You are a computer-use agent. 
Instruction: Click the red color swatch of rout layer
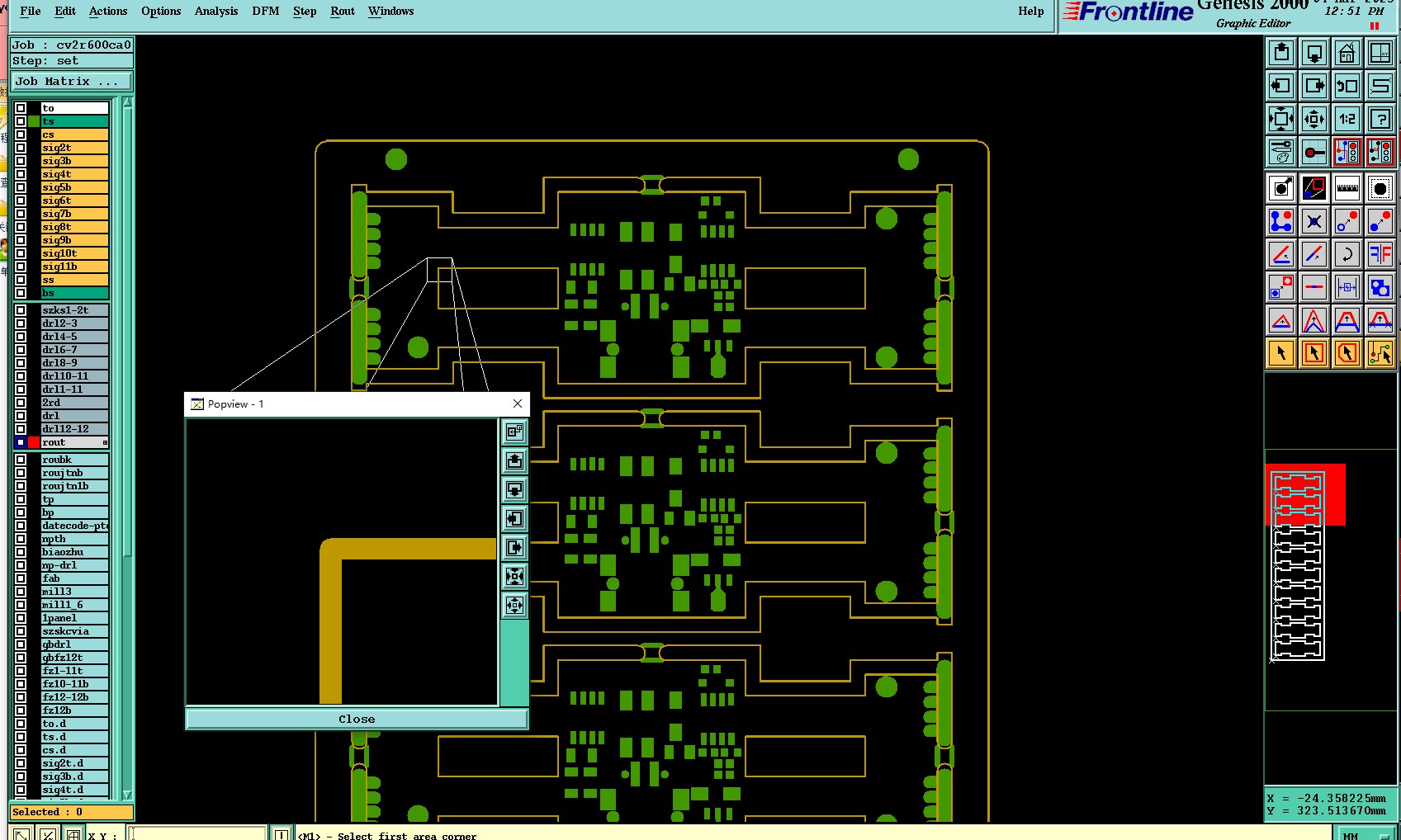click(34, 442)
